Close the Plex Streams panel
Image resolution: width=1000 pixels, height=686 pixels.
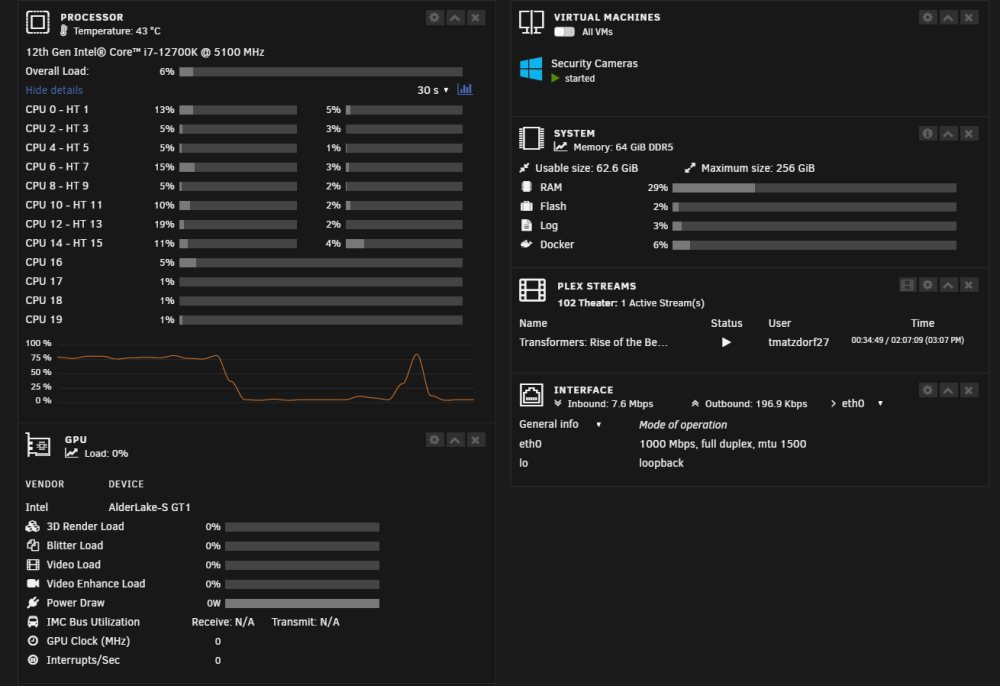[969, 285]
